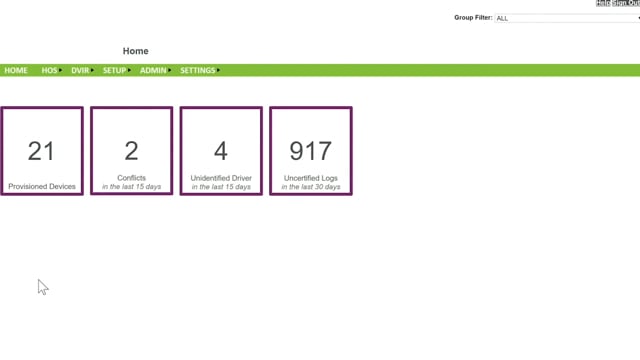Expand the arrow next to ADMIN
This screenshot has height=360, width=640.
(x=169, y=70)
